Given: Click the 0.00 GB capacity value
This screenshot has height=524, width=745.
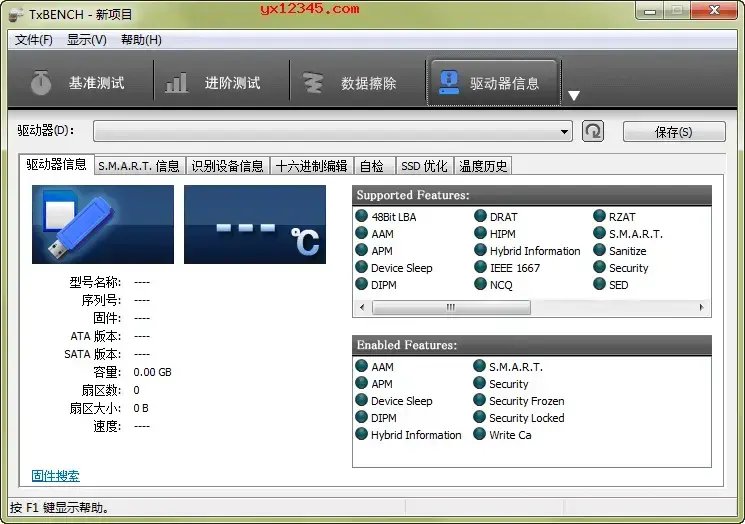Looking at the screenshot, I should (153, 372).
